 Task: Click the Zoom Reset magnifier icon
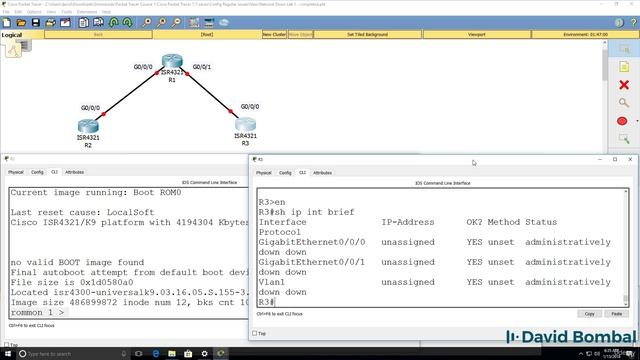pos(162,22)
